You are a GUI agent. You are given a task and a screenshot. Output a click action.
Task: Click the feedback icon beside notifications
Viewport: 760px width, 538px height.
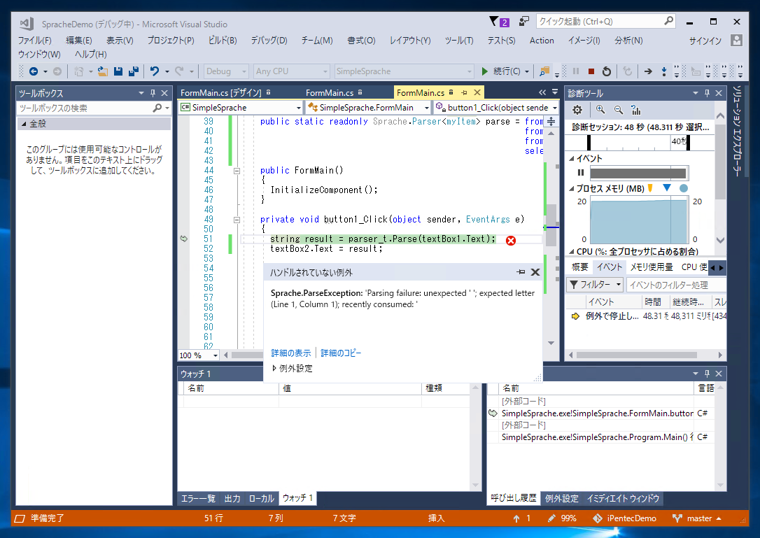pyautogui.click(x=524, y=21)
